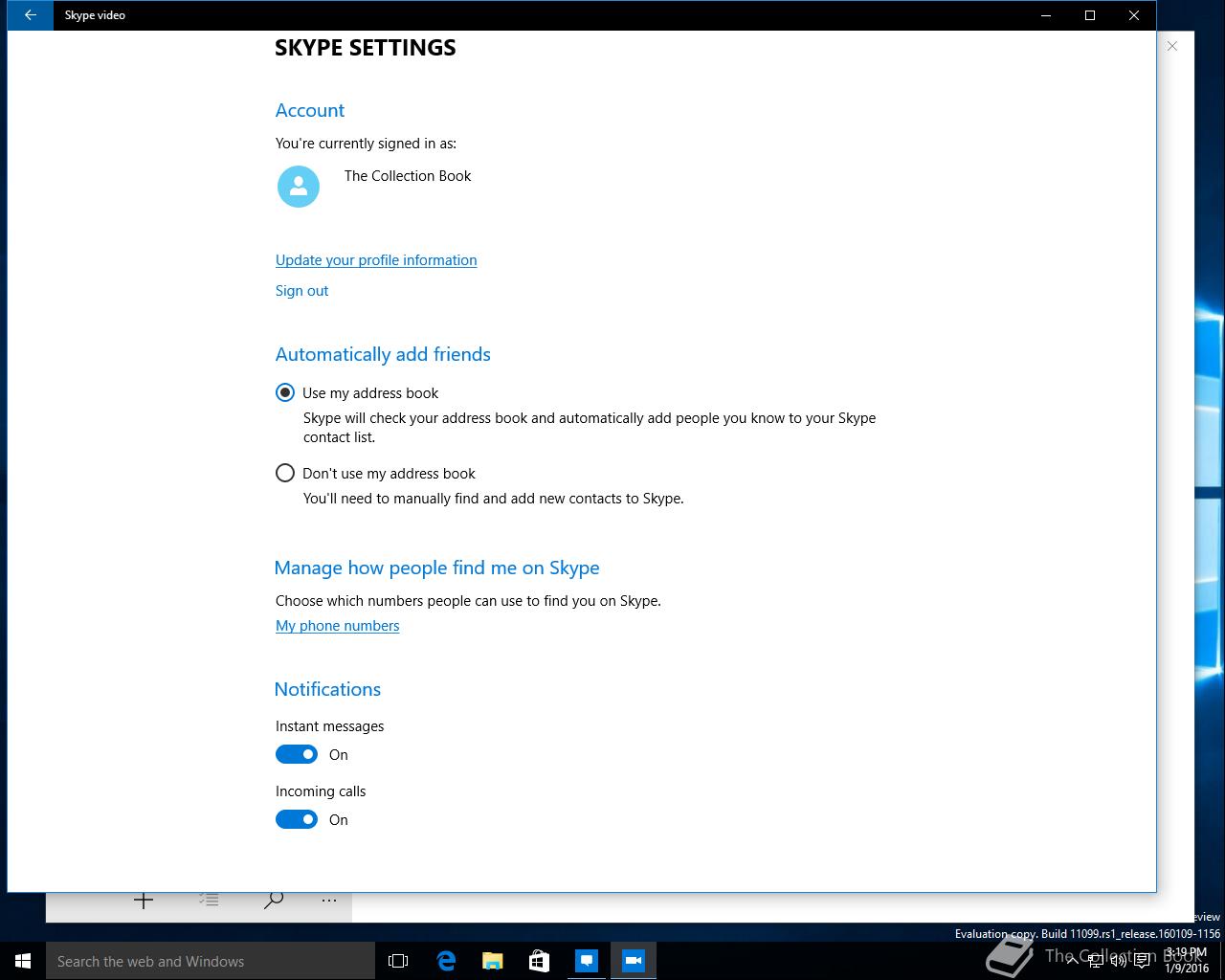Switch to Messaging app on the taskbar

587,961
